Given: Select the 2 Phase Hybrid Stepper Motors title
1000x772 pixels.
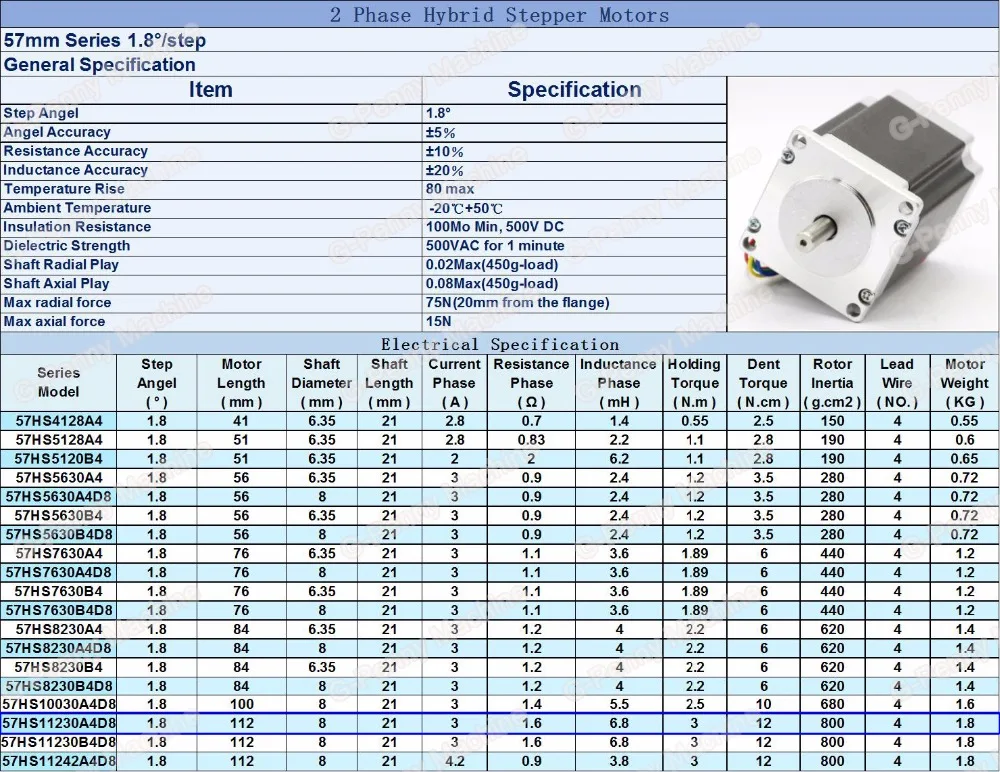Looking at the screenshot, I should [499, 15].
